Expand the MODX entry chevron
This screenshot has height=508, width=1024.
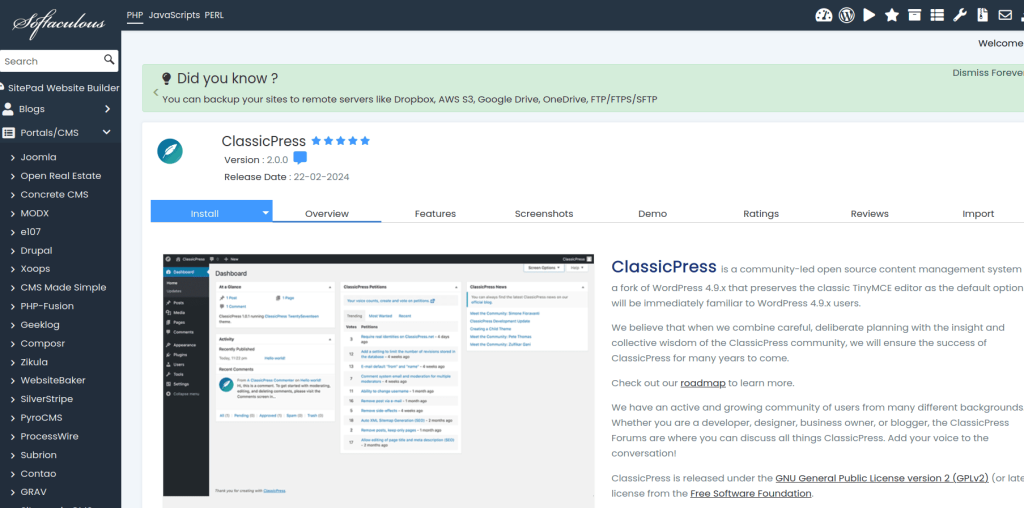pos(13,214)
